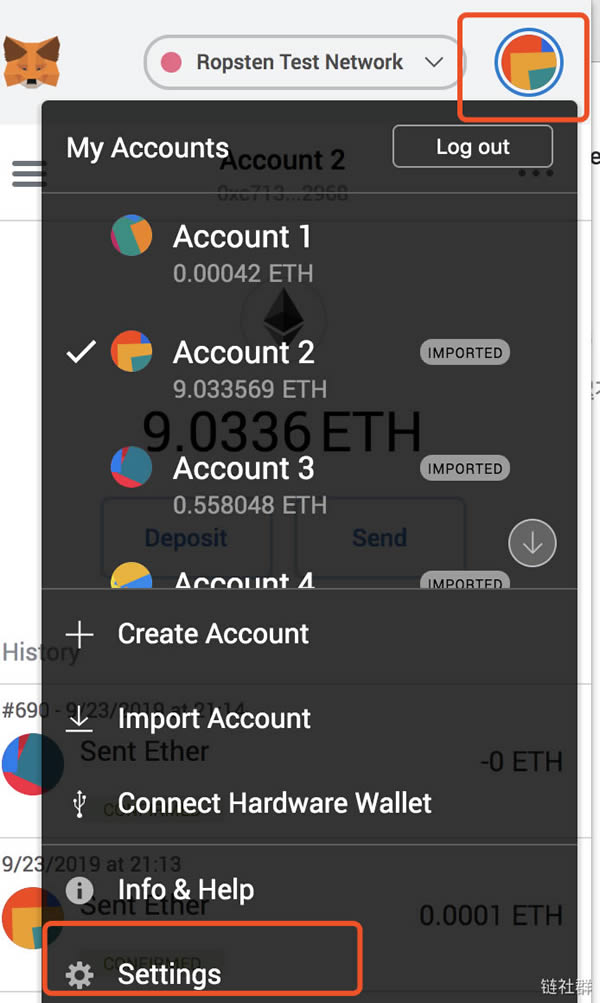Click the download arrow icon next to Import Account
Image resolution: width=600 pixels, height=1003 pixels.
click(79, 718)
